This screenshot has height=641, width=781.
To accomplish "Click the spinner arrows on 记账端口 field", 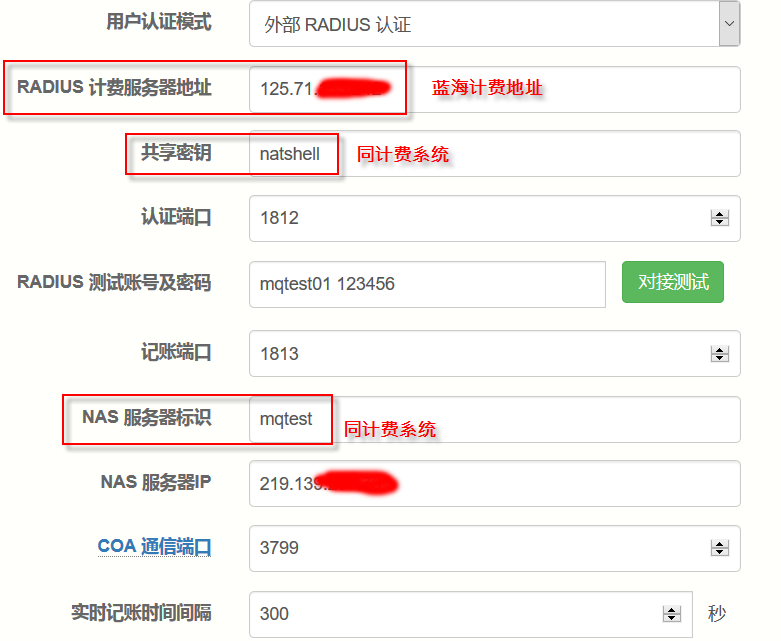I will coord(718,354).
